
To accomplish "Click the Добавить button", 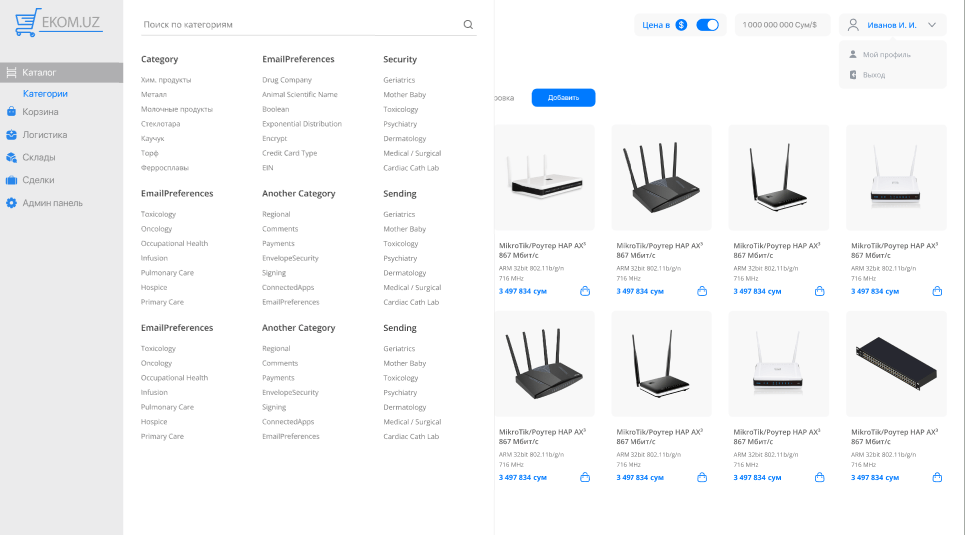I will pos(563,97).
